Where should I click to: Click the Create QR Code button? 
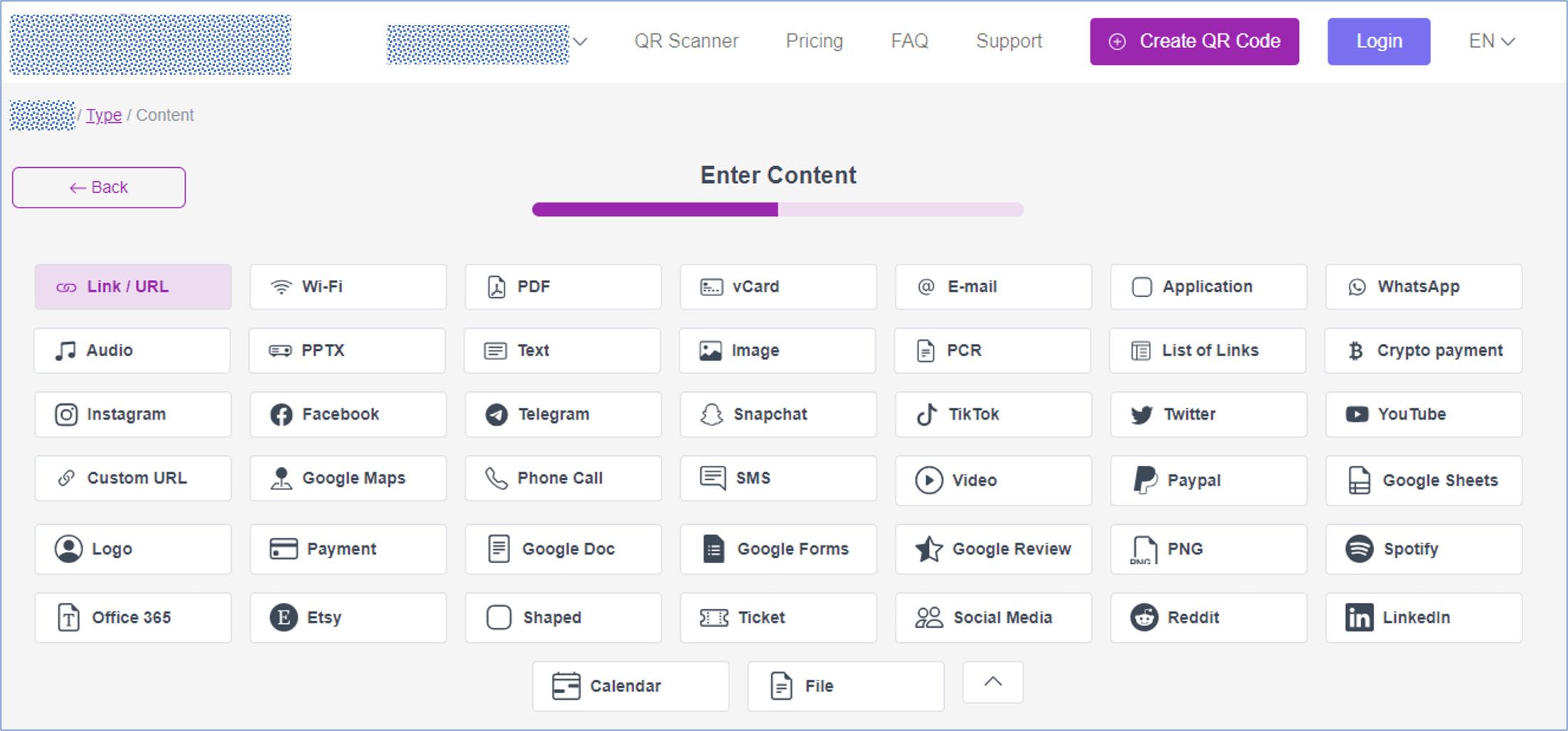click(1194, 41)
